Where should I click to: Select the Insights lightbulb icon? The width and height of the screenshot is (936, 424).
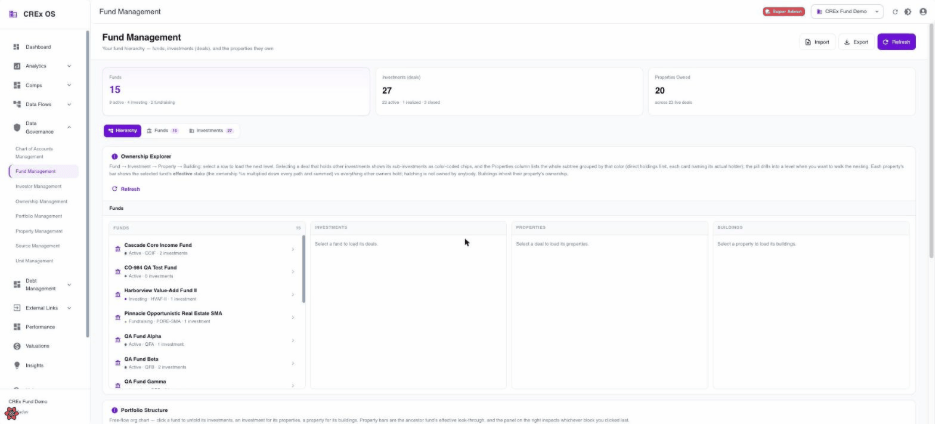[x=17, y=365]
